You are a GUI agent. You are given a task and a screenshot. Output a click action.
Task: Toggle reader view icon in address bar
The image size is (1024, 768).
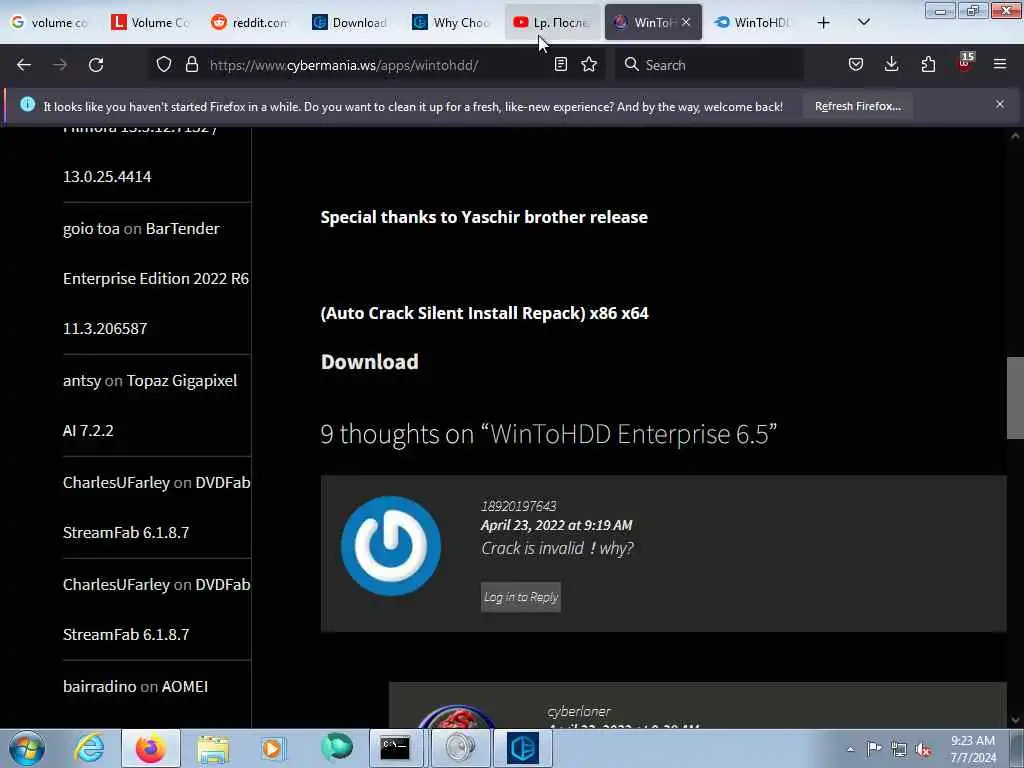560,64
